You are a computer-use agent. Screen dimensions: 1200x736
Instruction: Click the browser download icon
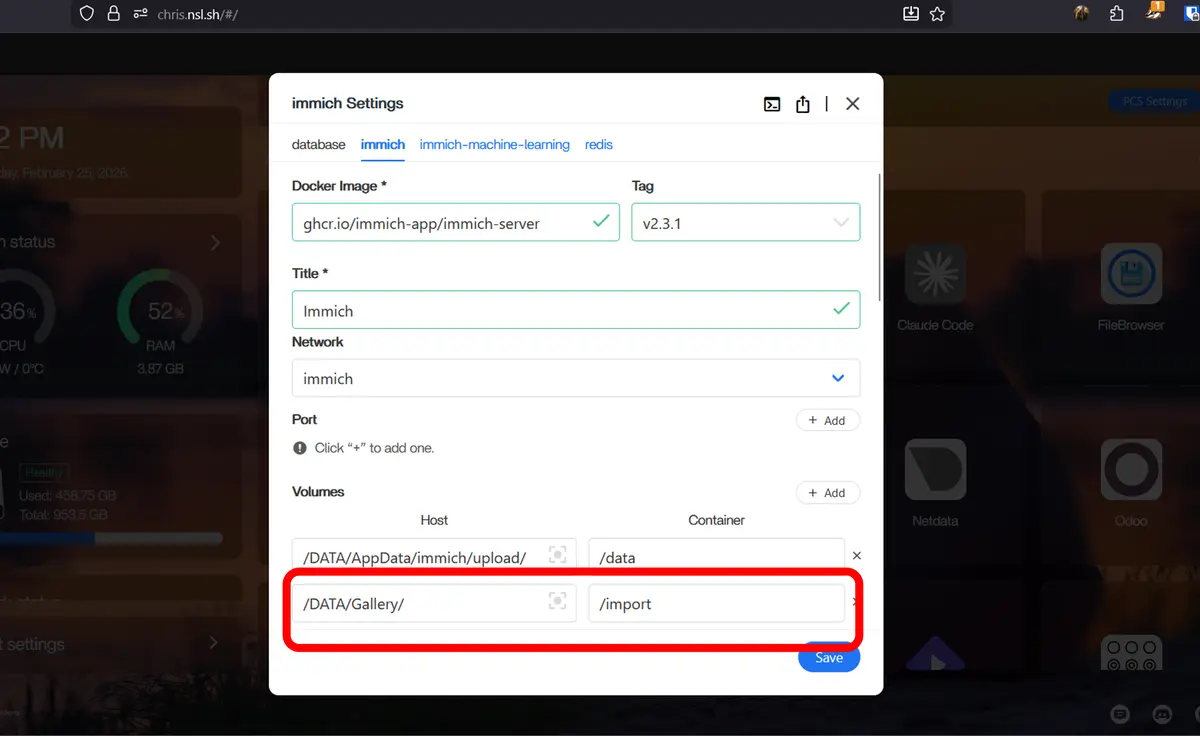click(911, 14)
